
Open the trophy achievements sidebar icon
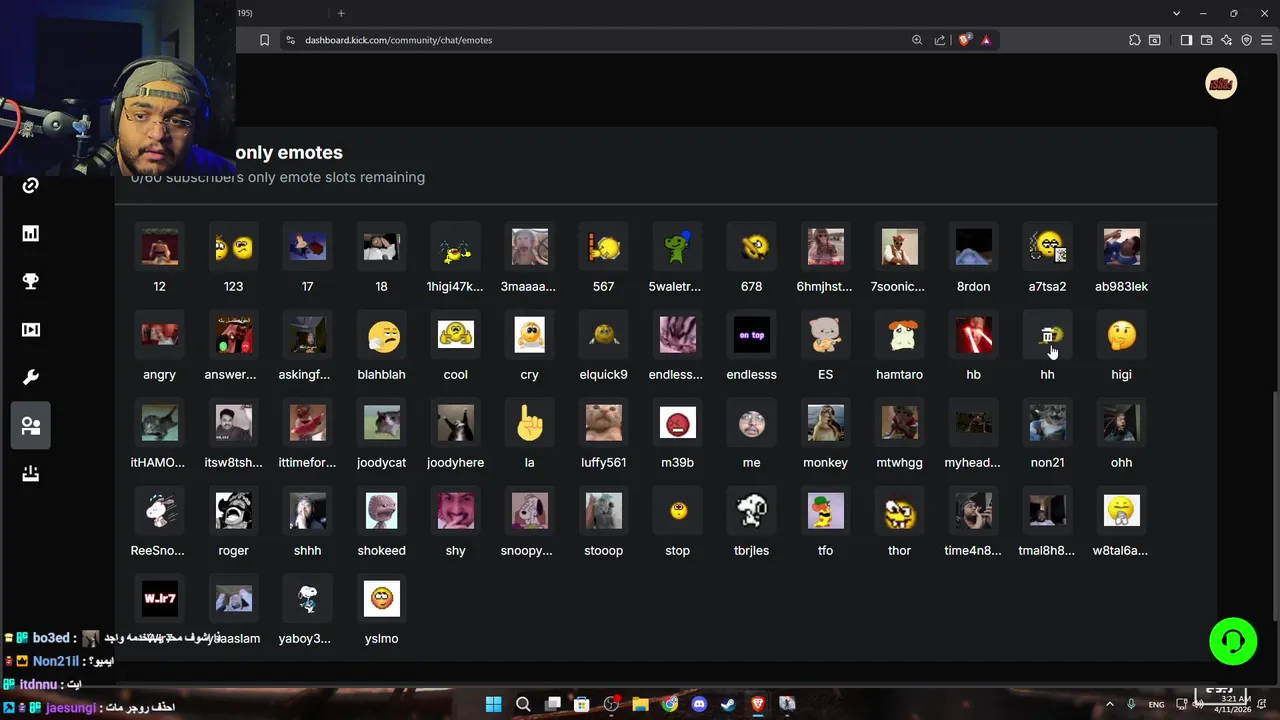(31, 281)
